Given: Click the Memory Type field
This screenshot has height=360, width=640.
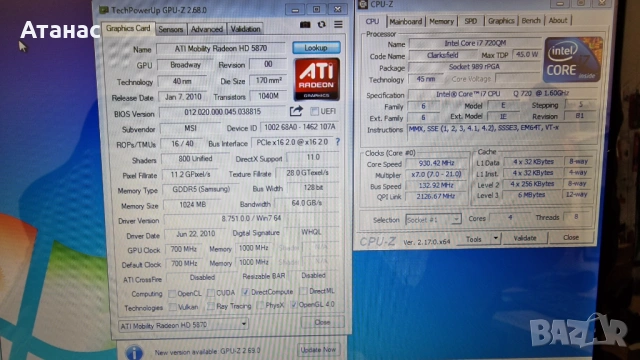Looking at the screenshot, I should point(201,189).
